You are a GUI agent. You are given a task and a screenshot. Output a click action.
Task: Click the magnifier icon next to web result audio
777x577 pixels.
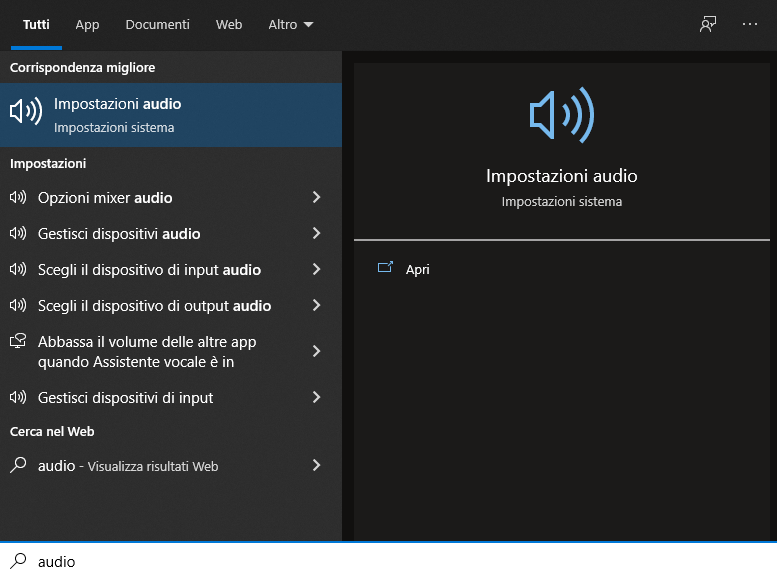pos(18,464)
